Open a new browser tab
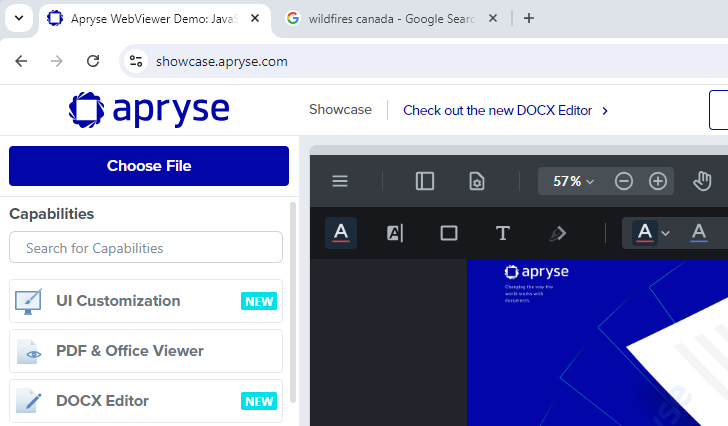 tap(529, 18)
